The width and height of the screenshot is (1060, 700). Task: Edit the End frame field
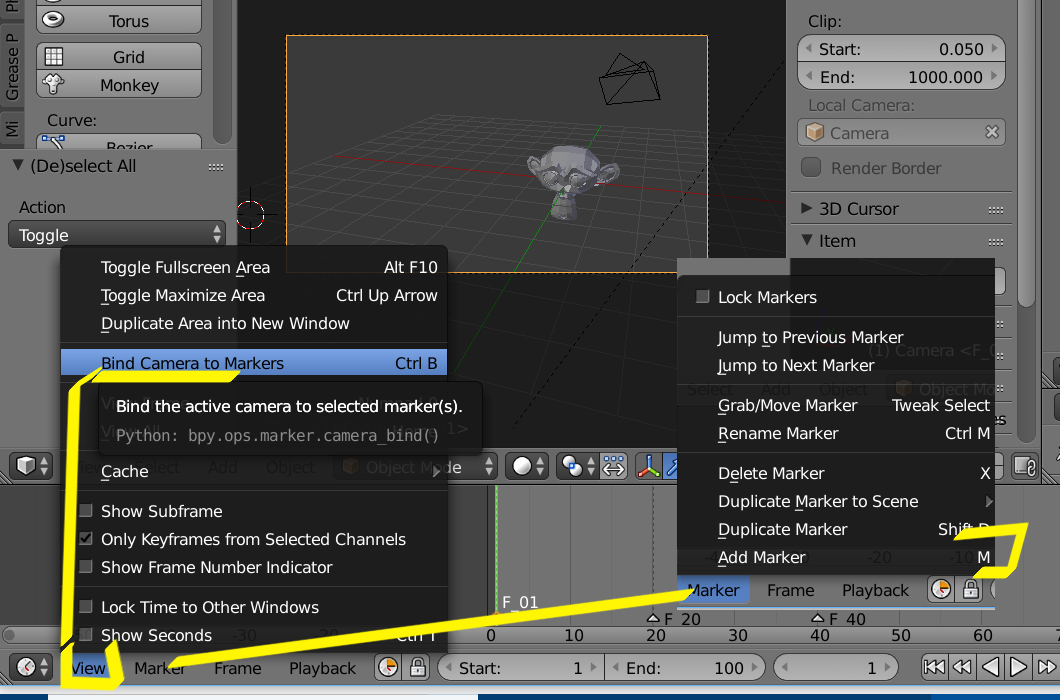(685, 668)
